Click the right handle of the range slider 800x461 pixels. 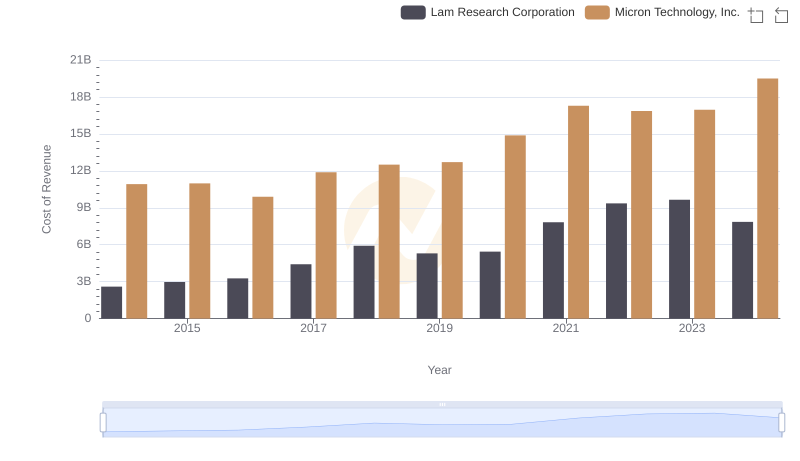[x=782, y=423]
